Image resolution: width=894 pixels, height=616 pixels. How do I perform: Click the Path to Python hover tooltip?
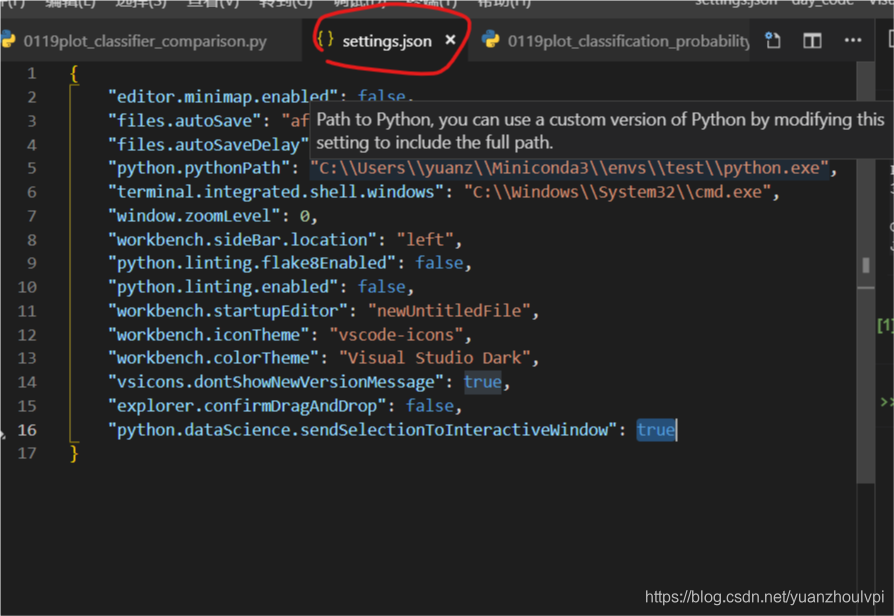click(602, 131)
